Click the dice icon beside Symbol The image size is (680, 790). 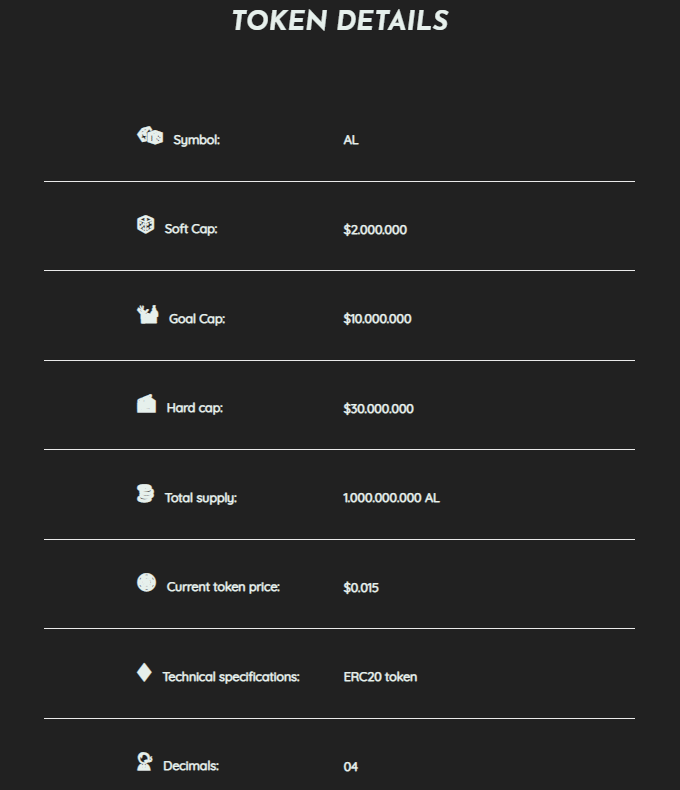[150, 136]
